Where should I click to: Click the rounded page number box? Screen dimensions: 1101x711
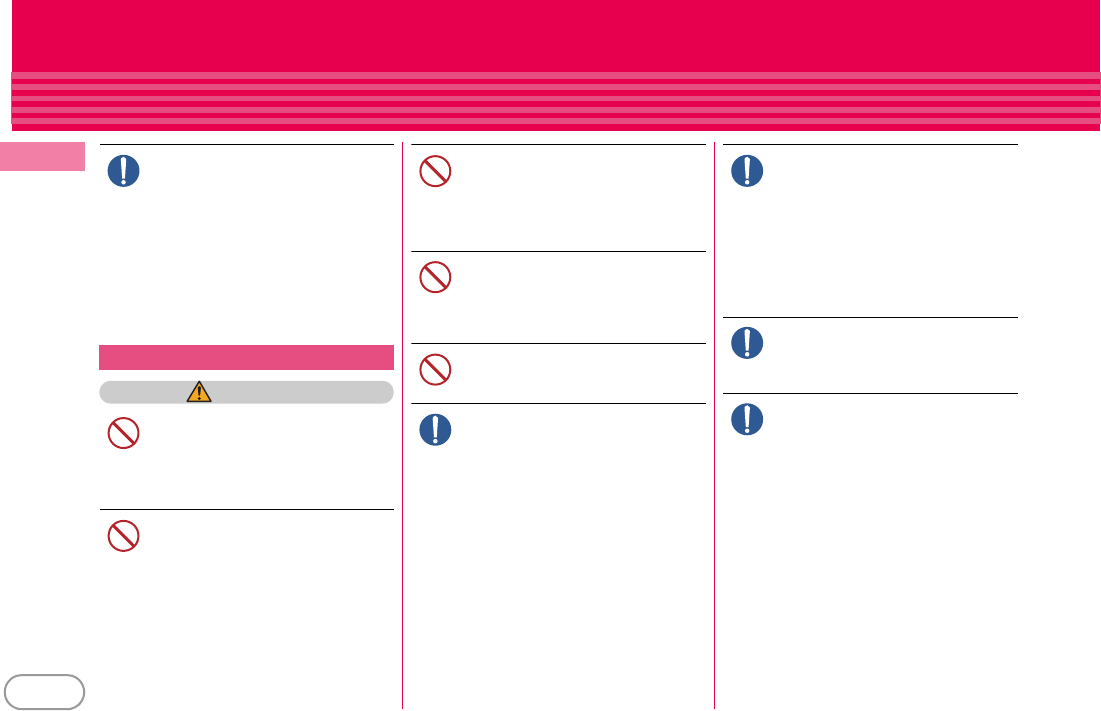point(44,692)
